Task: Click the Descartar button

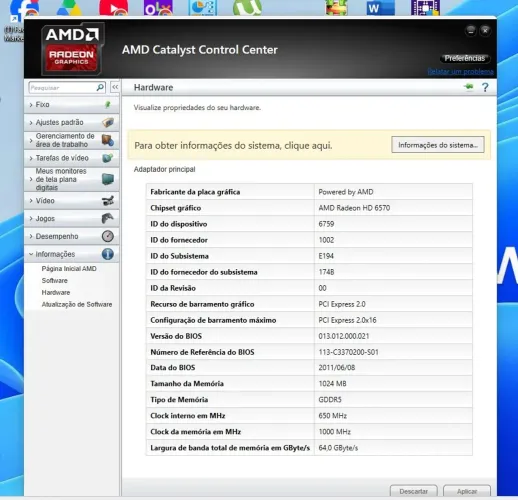Action: (x=413, y=491)
